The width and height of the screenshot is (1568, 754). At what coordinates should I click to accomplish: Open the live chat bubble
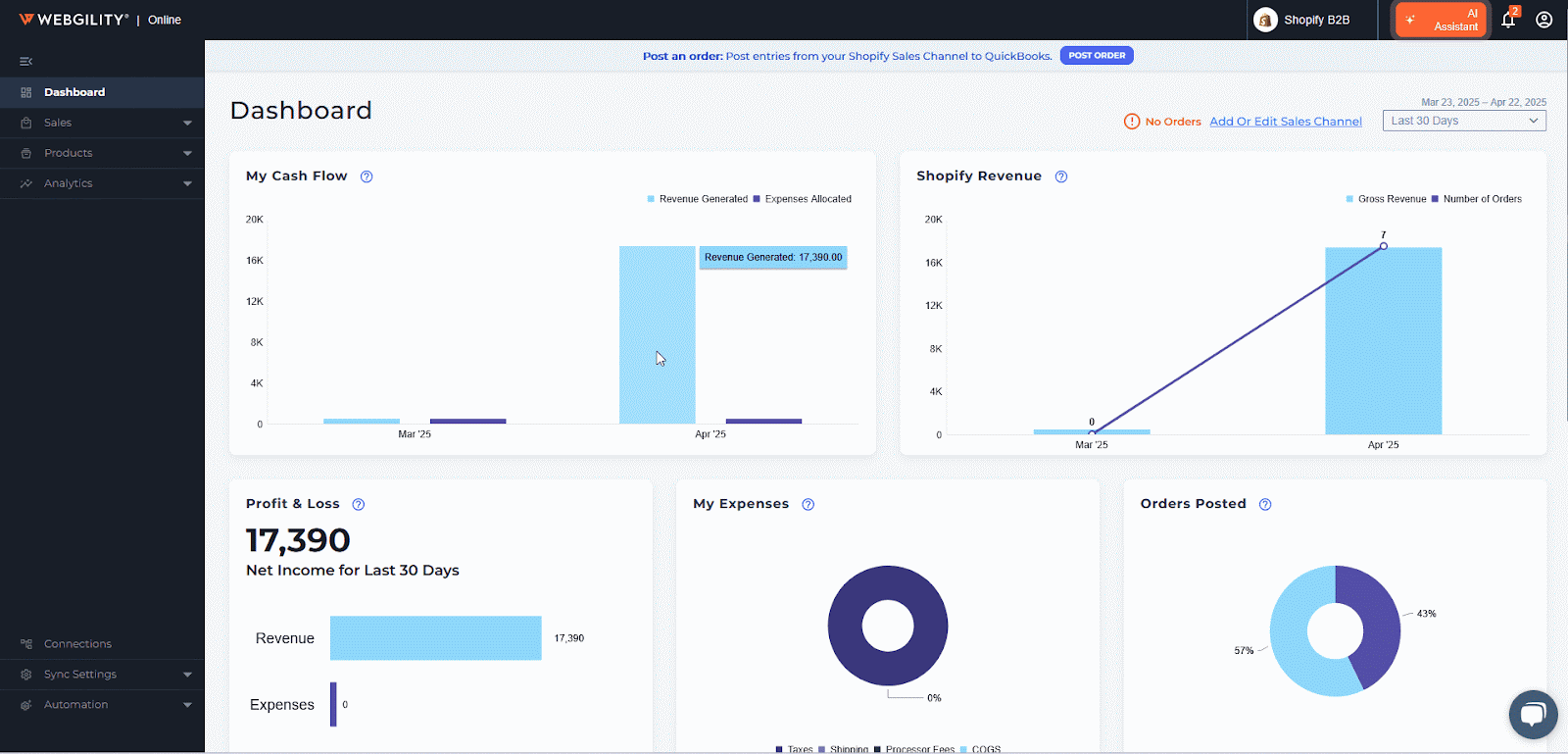[1533, 714]
